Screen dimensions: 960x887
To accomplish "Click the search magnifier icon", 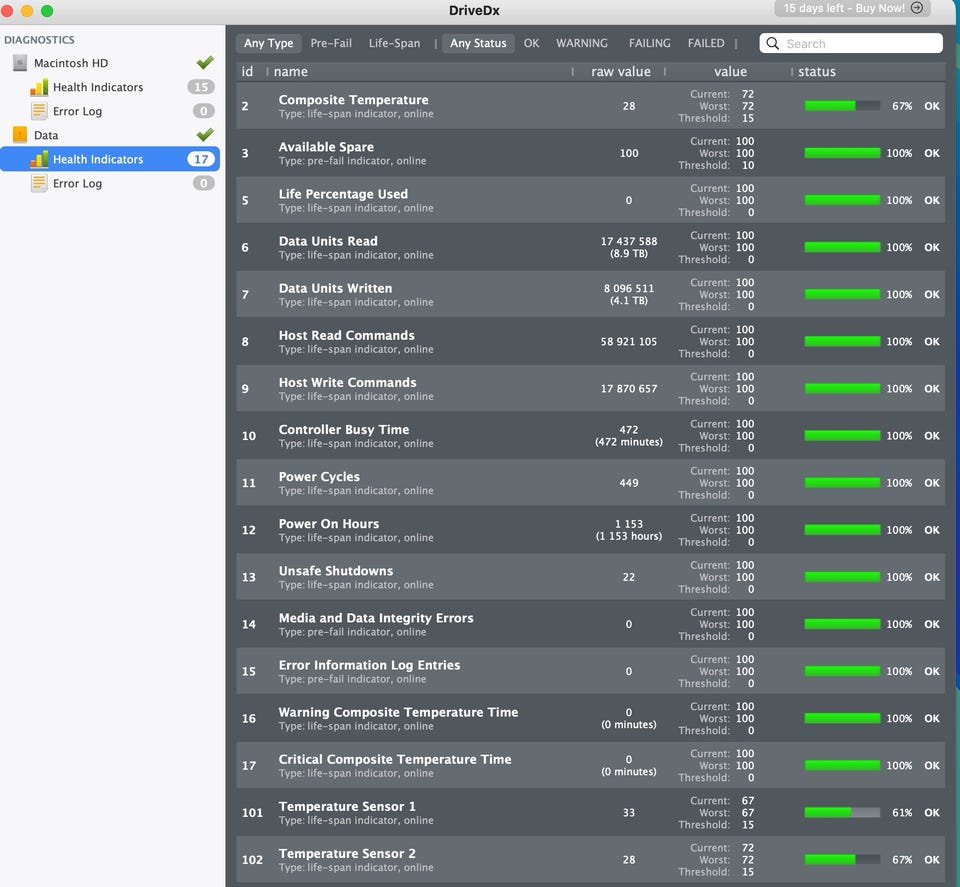I will pos(773,43).
